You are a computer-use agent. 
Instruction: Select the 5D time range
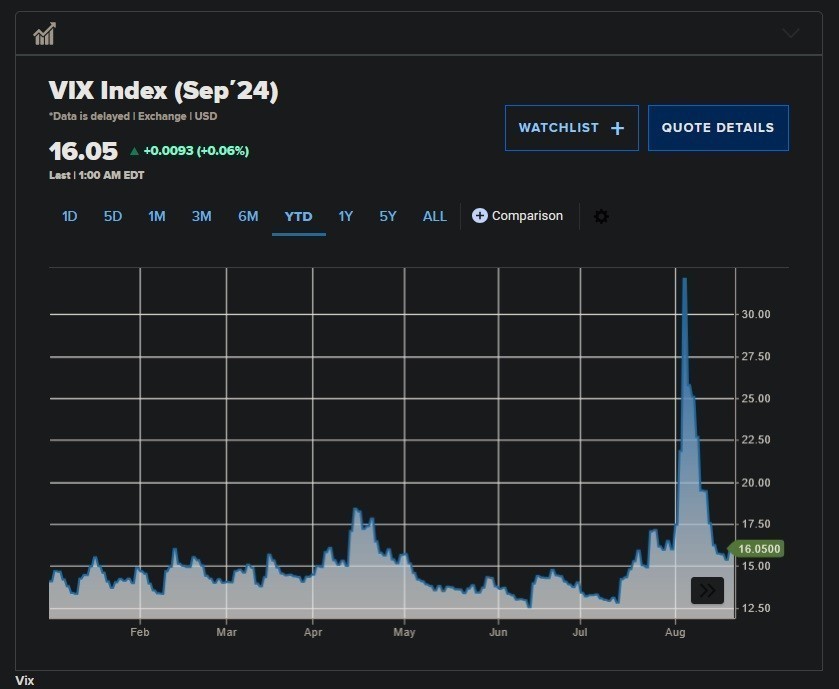pyautogui.click(x=113, y=216)
